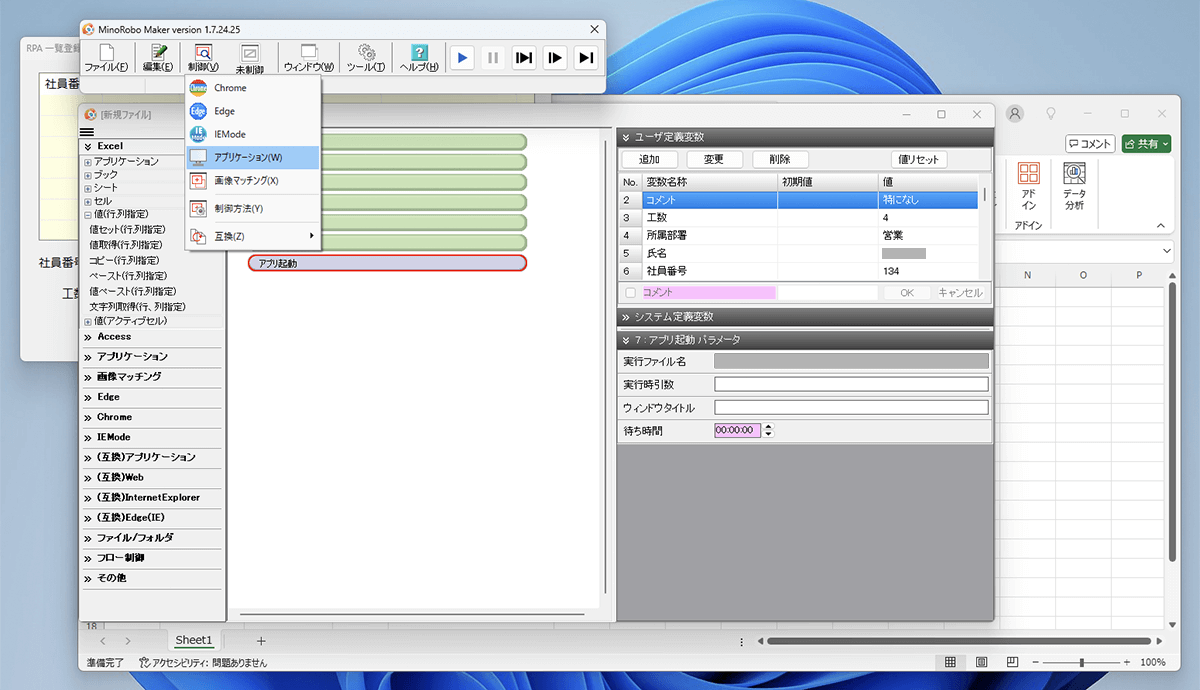Open the ファイル(F) file menu icon
The height and width of the screenshot is (690, 1200).
point(106,58)
